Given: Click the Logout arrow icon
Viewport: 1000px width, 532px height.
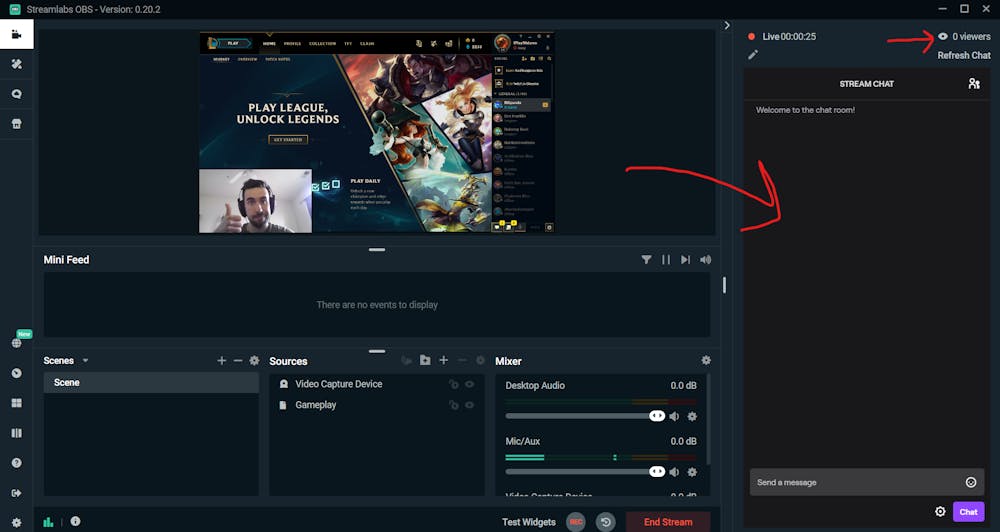Looking at the screenshot, I should coord(17,493).
